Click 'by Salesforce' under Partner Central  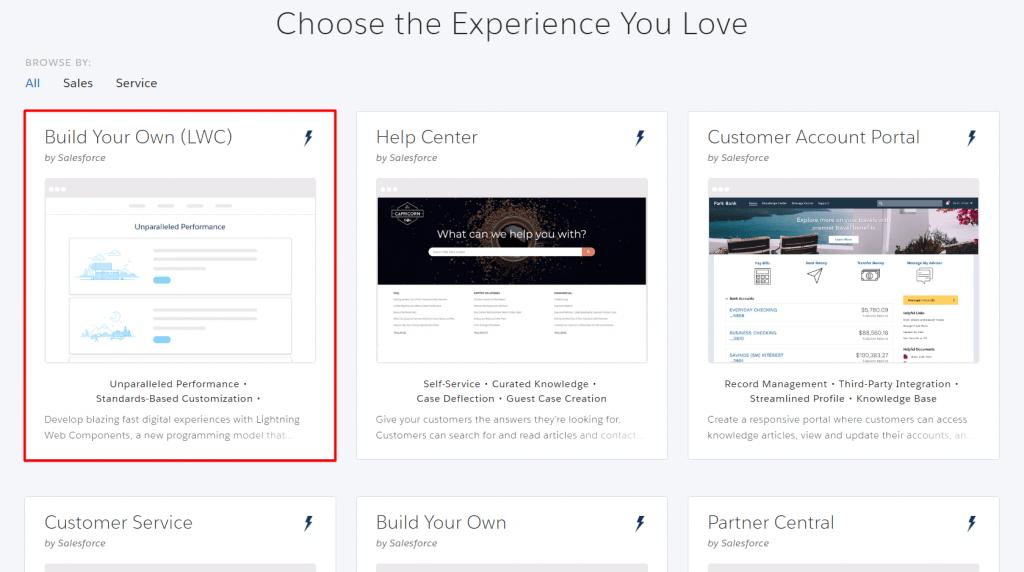pos(739,543)
